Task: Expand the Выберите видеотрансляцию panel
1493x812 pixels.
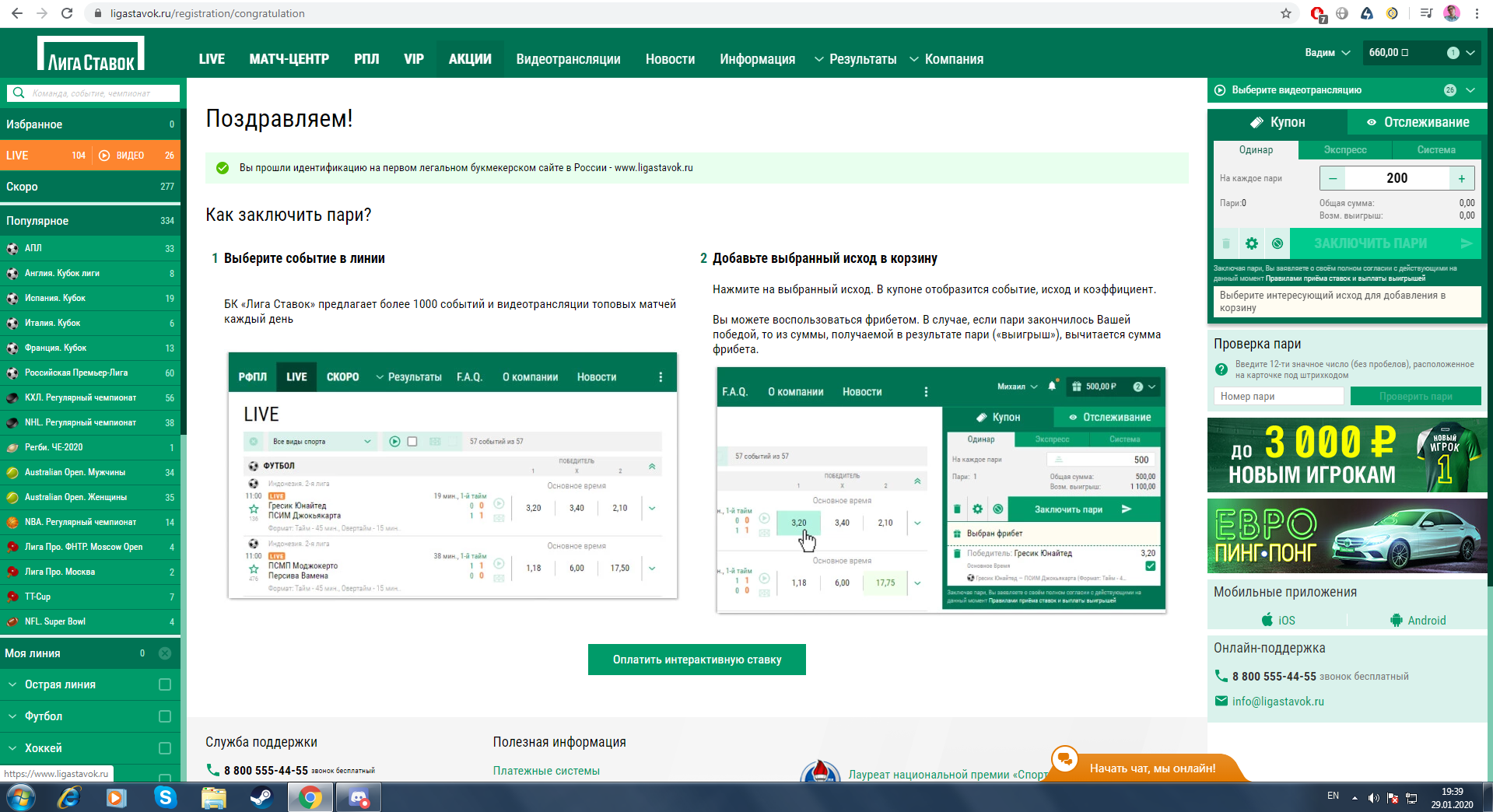Action: coord(1470,90)
